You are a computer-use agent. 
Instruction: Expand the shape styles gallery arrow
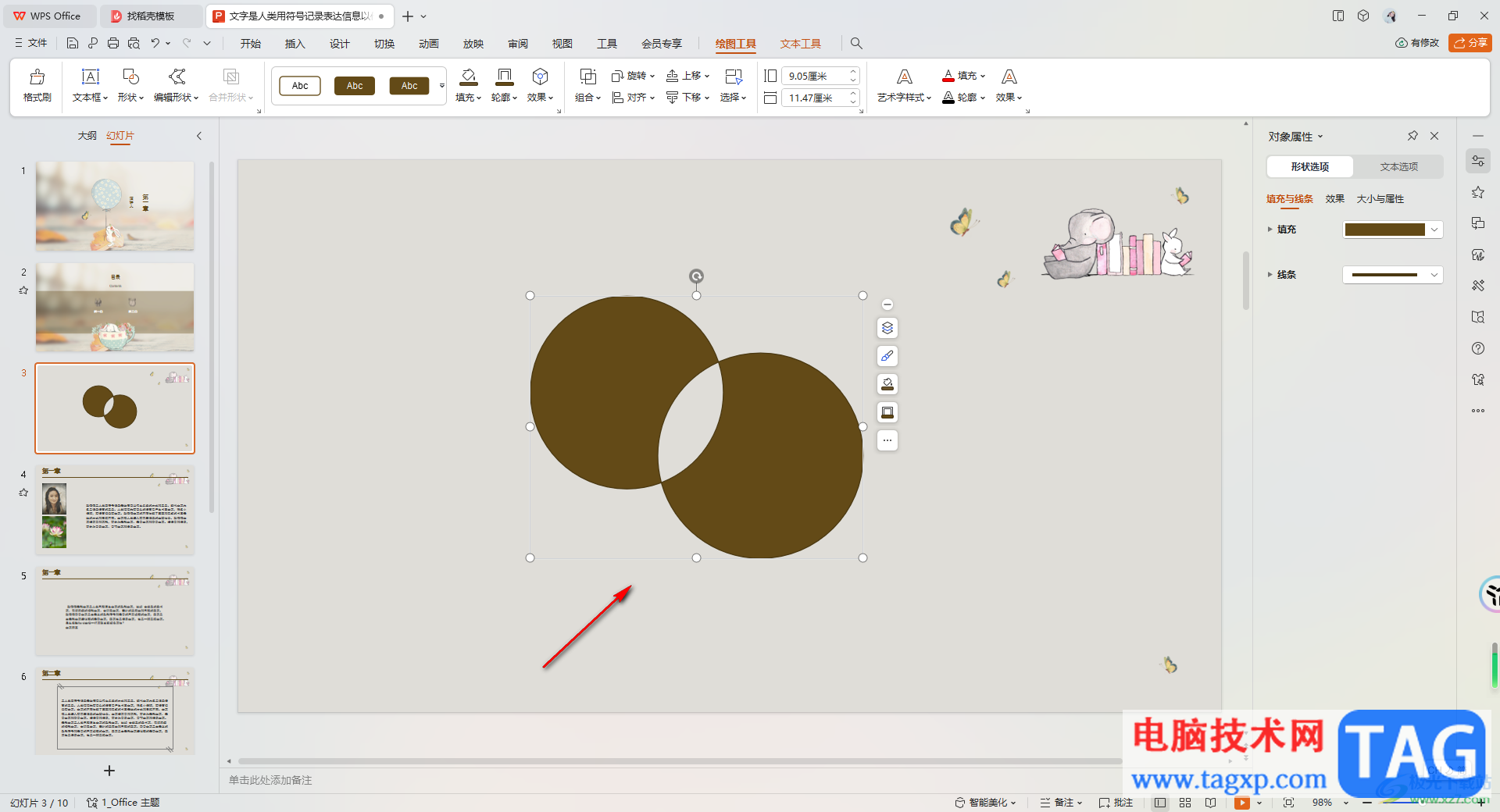[x=442, y=86]
